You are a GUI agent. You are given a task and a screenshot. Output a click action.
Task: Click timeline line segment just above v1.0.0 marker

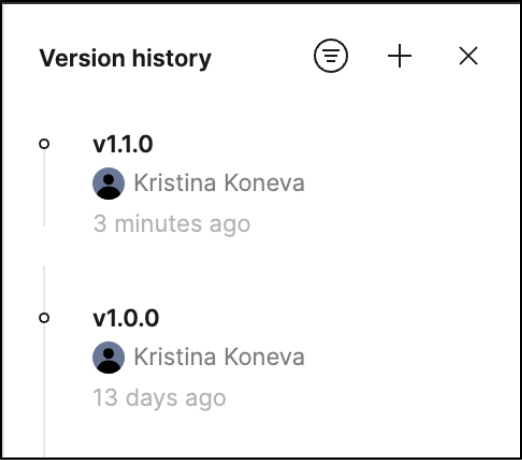[44, 289]
